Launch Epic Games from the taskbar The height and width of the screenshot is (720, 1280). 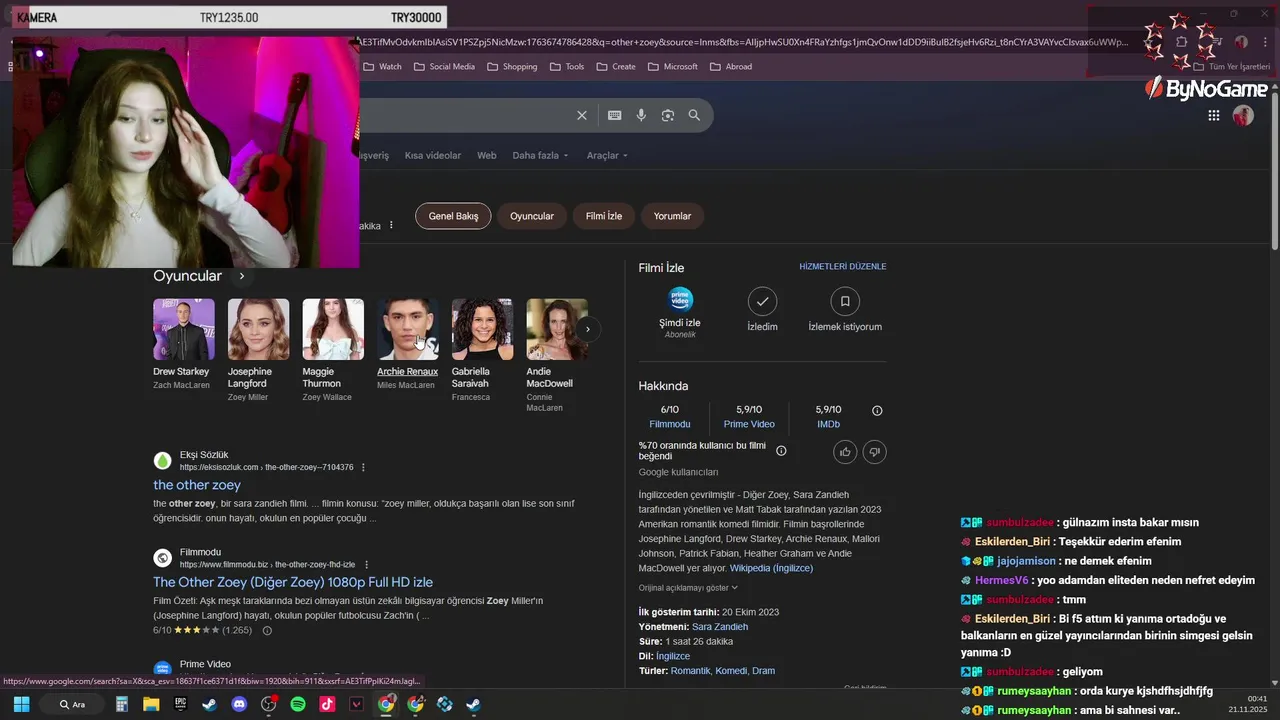[180, 704]
